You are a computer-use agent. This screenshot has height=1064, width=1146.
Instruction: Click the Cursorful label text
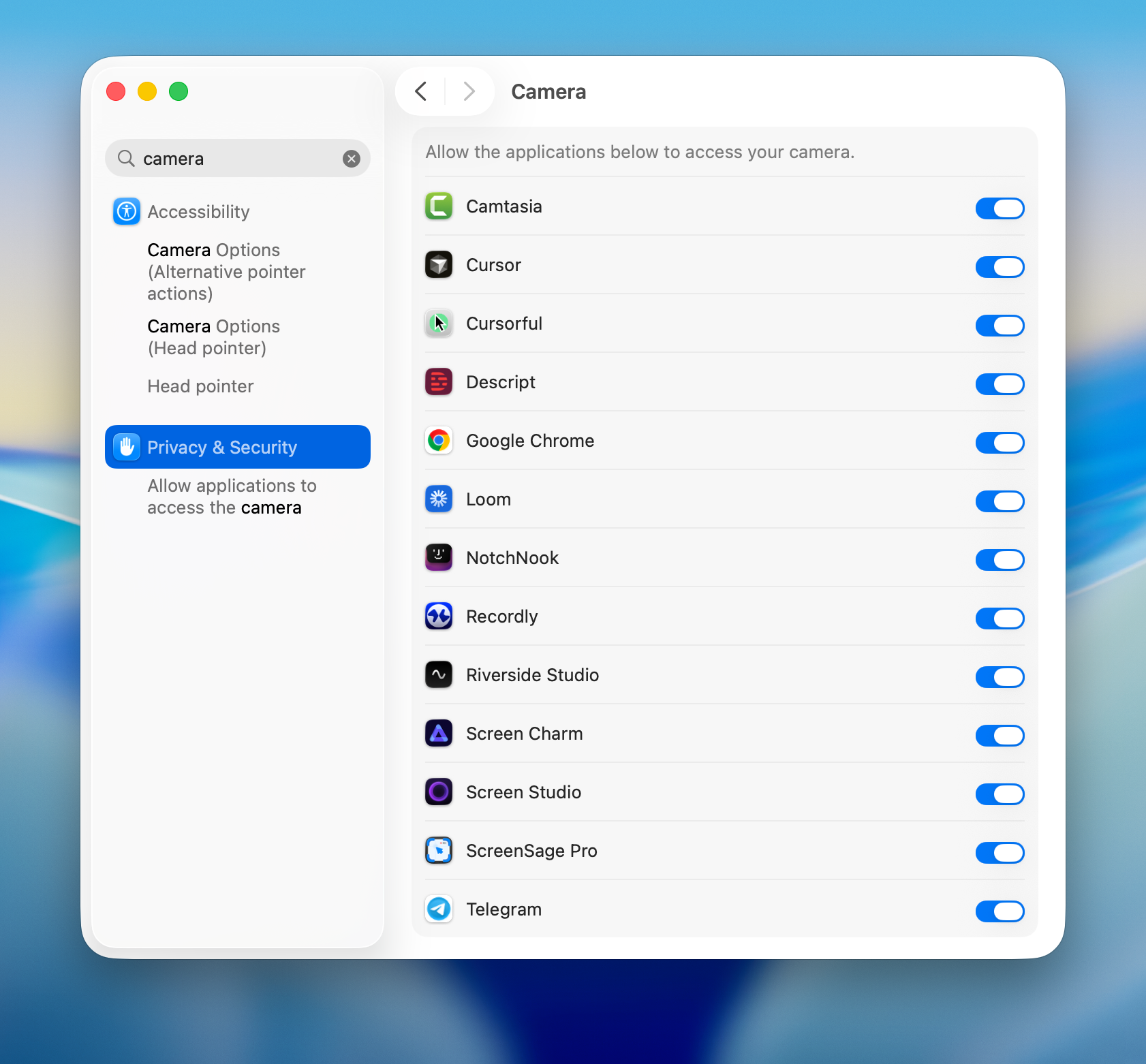[504, 324]
